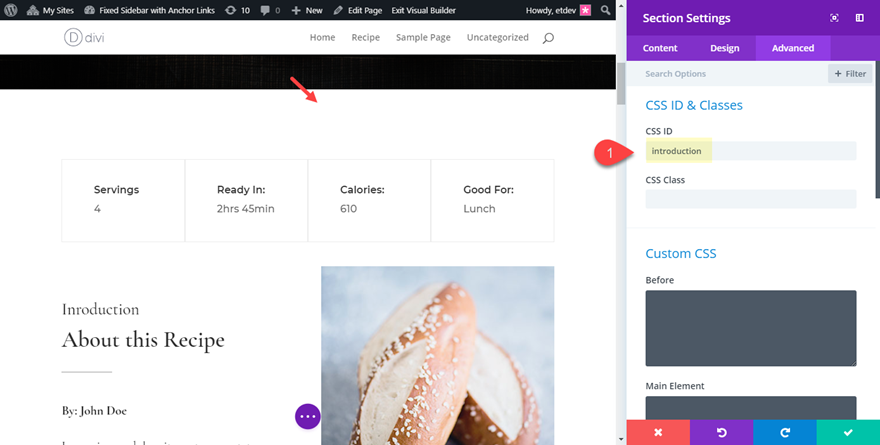The image size is (880, 445).
Task: Click the purple three-dots builder button
Action: [307, 416]
